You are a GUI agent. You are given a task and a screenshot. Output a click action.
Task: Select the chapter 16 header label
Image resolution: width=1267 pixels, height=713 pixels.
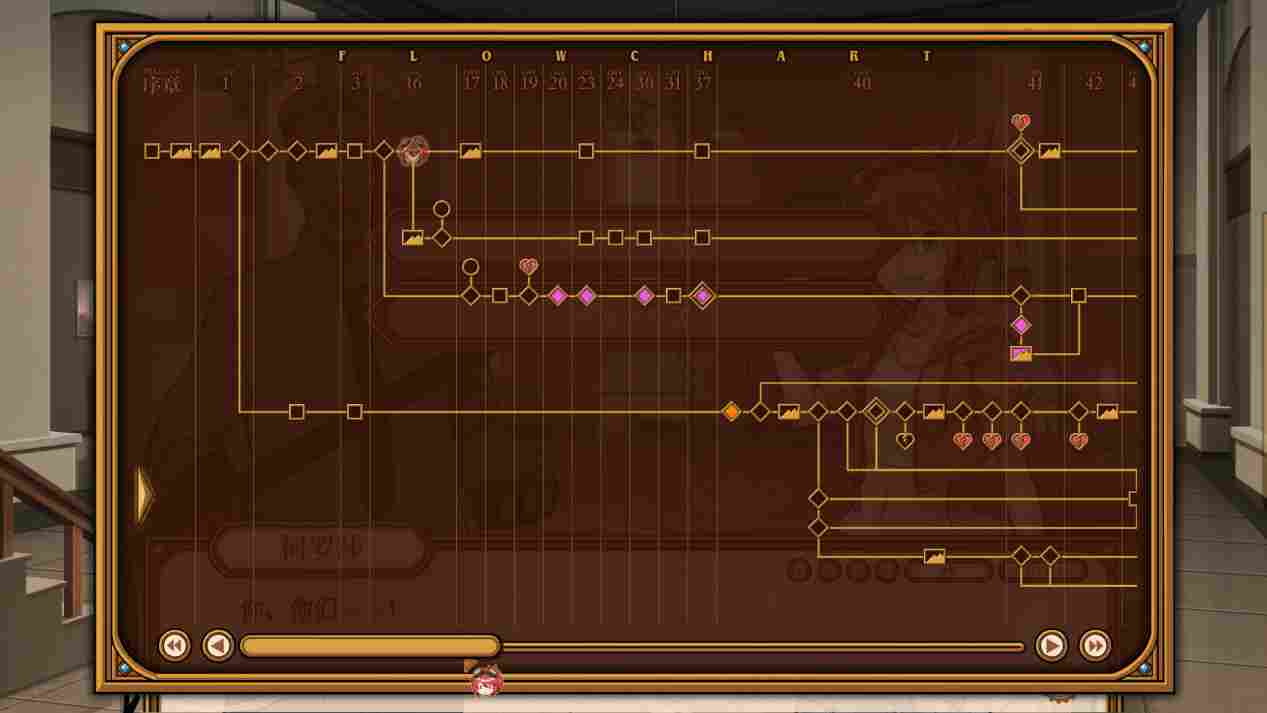click(x=413, y=83)
